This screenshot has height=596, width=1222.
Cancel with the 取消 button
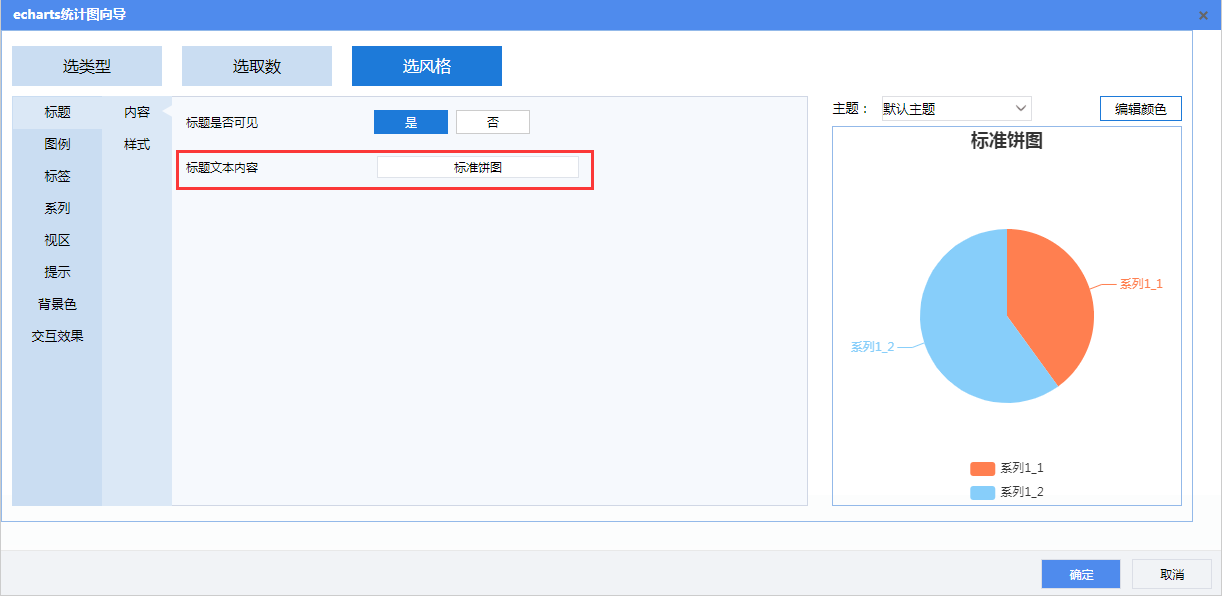pyautogui.click(x=1172, y=574)
